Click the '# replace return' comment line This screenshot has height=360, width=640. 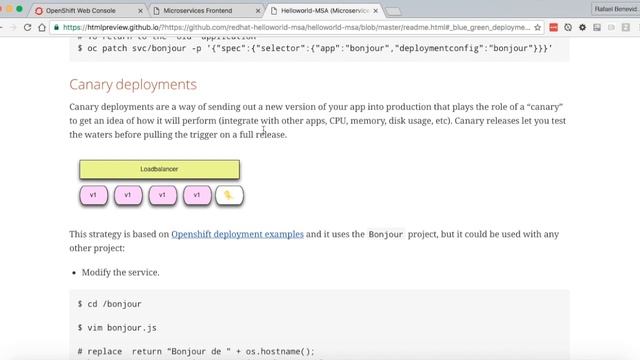click(196, 351)
